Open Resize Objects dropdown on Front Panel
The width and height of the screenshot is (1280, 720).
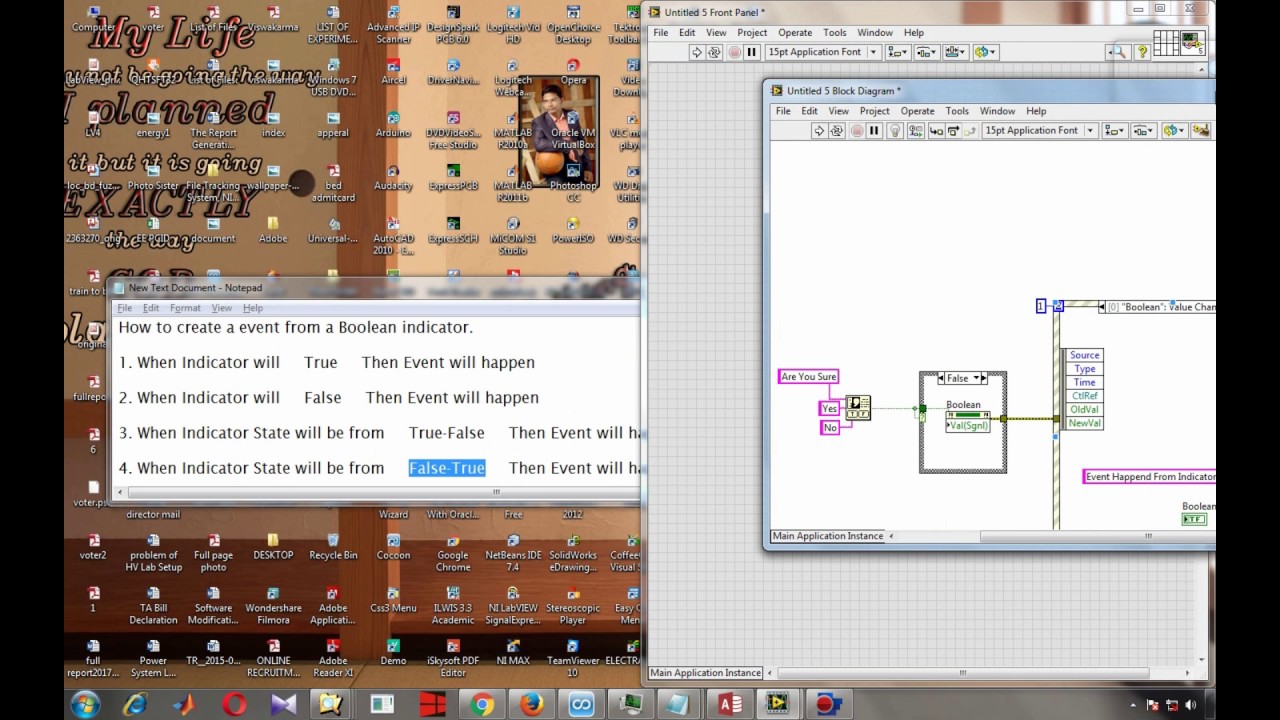(x=956, y=52)
